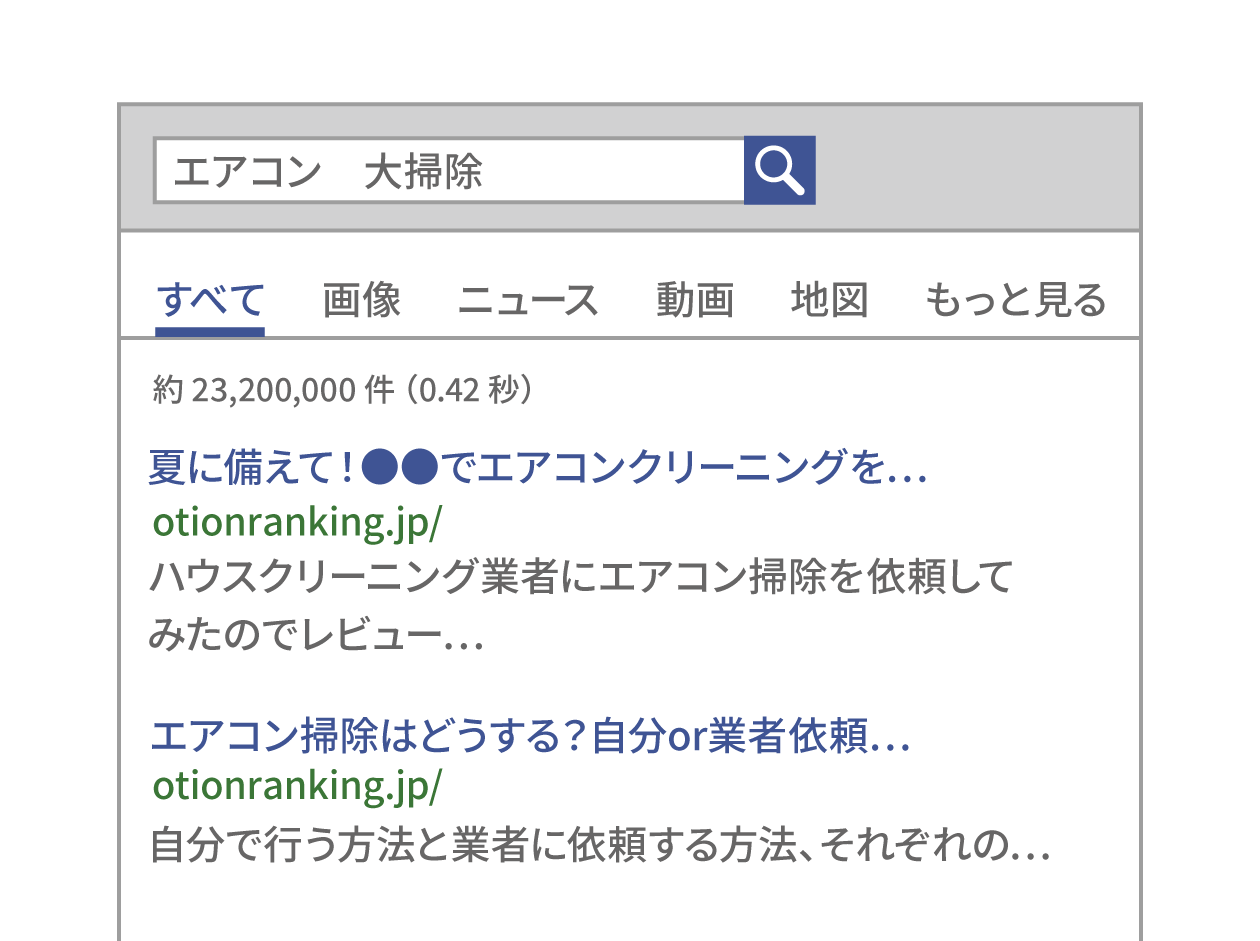Image resolution: width=1260 pixels, height=941 pixels.
Task: Open the ニュース tab
Action: tap(528, 300)
